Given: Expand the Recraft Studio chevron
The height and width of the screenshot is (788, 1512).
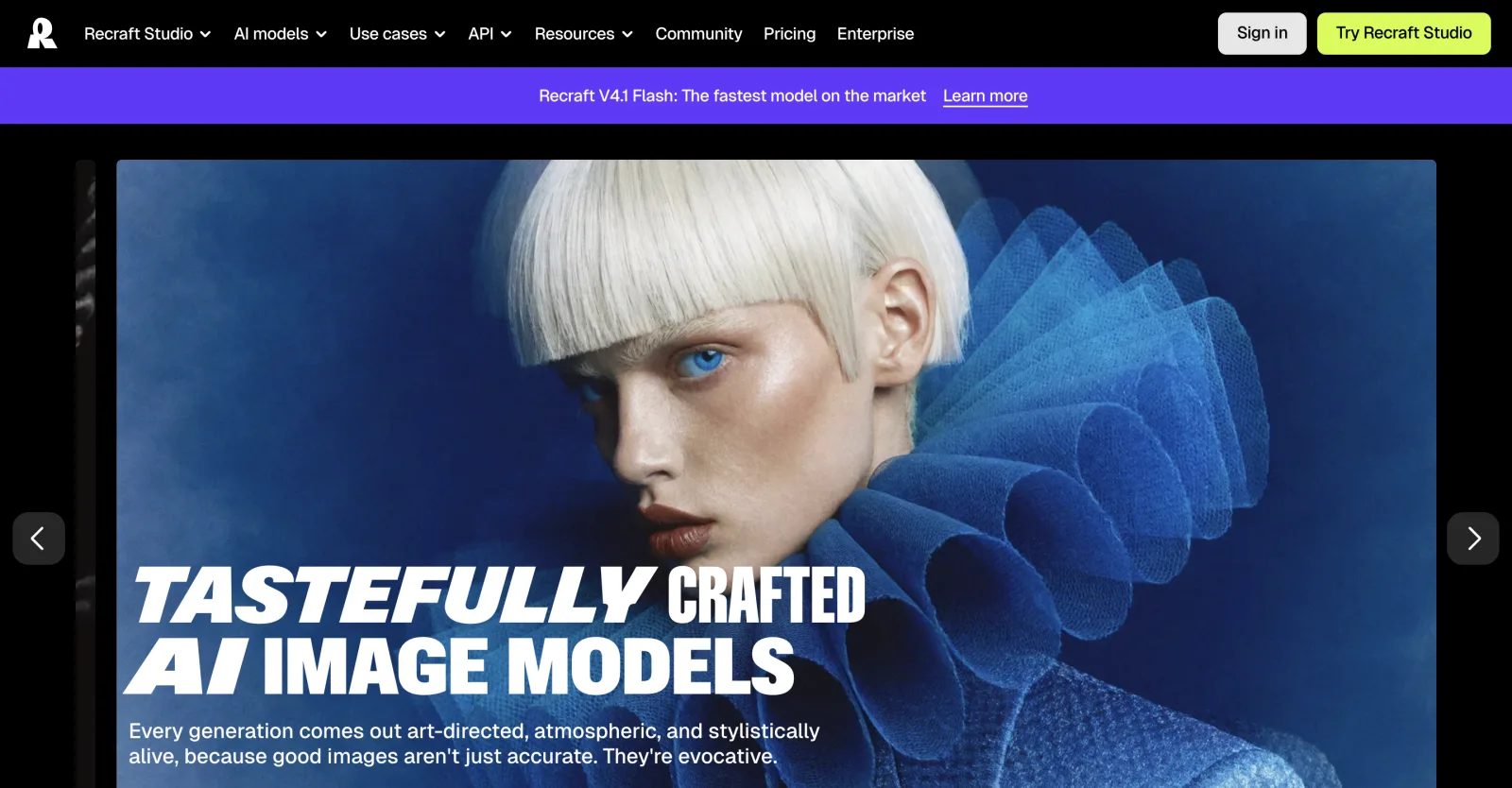Looking at the screenshot, I should pyautogui.click(x=206, y=34).
